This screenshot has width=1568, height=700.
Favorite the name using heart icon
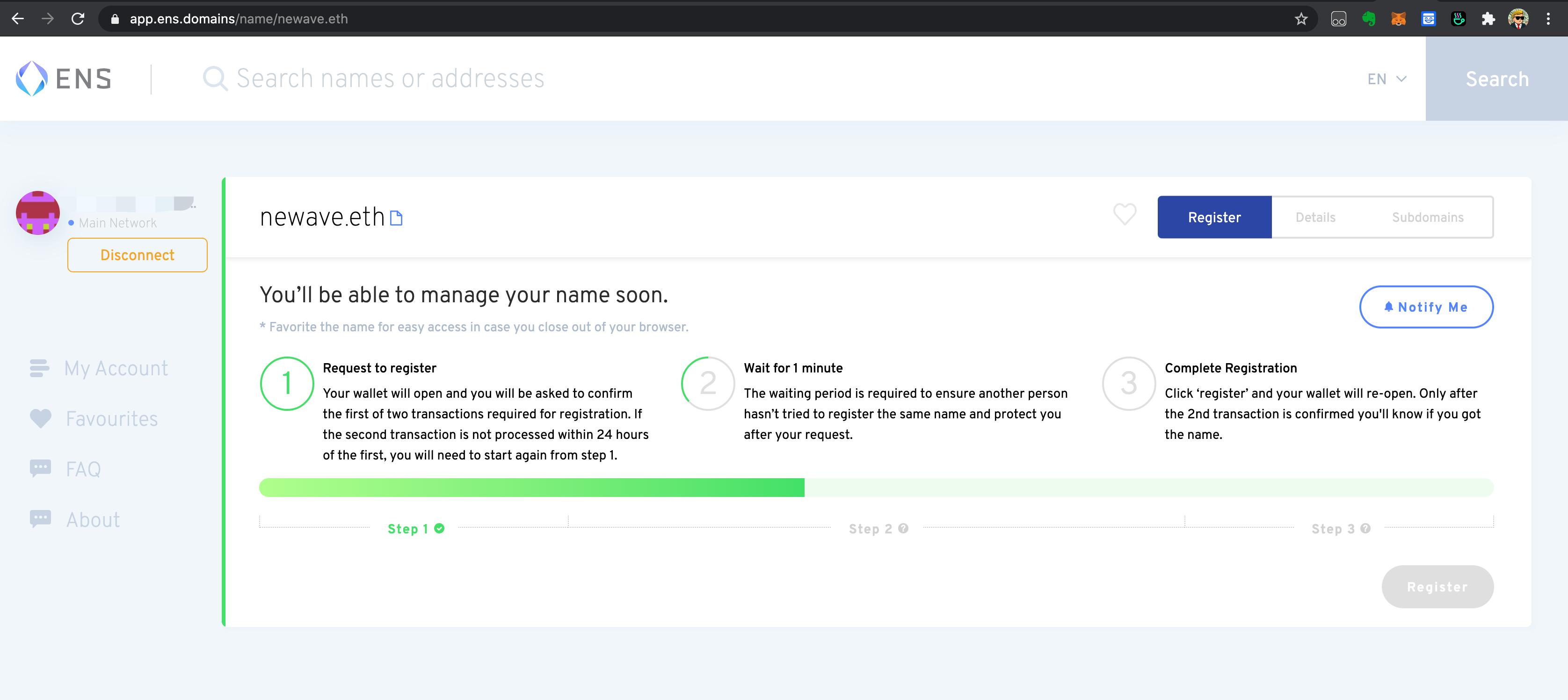coord(1124,214)
